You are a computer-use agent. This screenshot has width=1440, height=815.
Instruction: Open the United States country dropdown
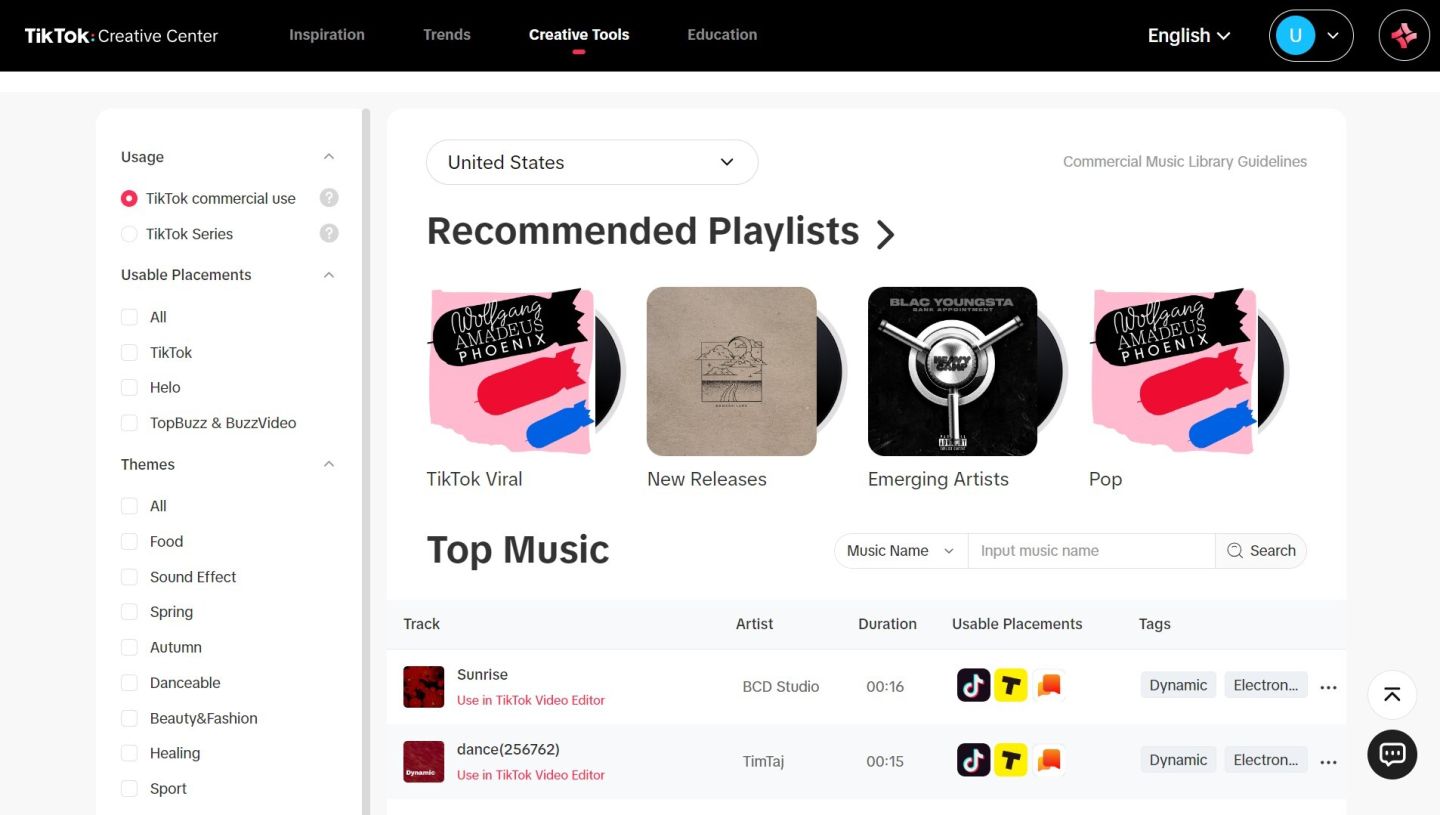click(x=592, y=162)
